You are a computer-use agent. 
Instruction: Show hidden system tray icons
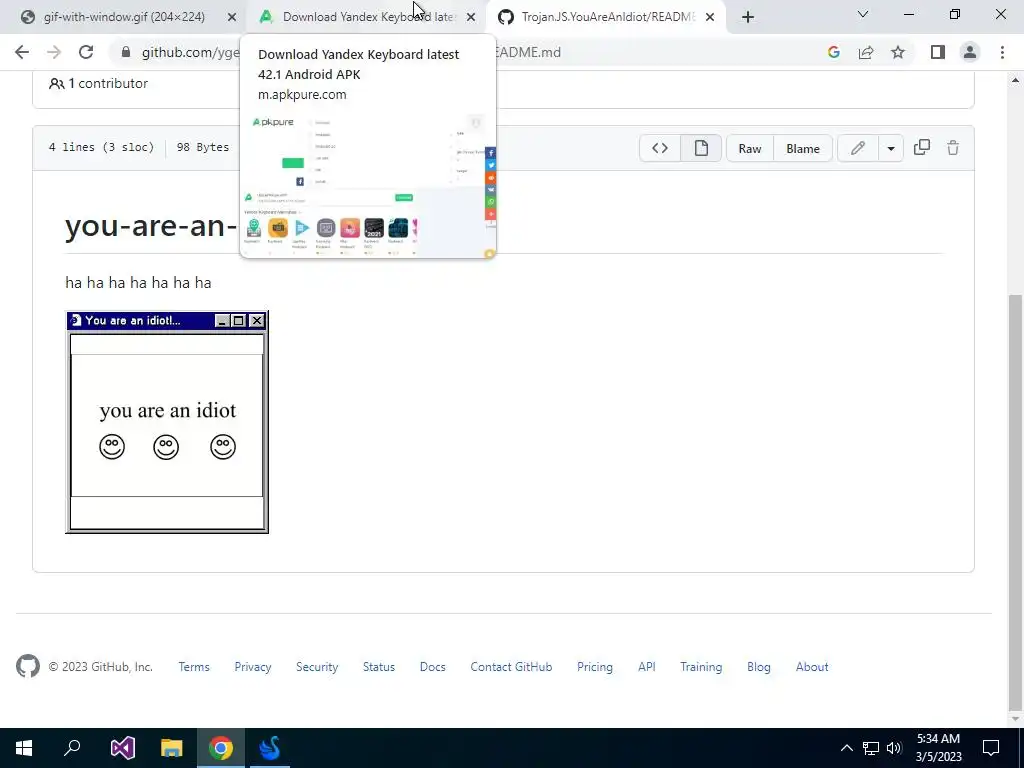(x=846, y=748)
